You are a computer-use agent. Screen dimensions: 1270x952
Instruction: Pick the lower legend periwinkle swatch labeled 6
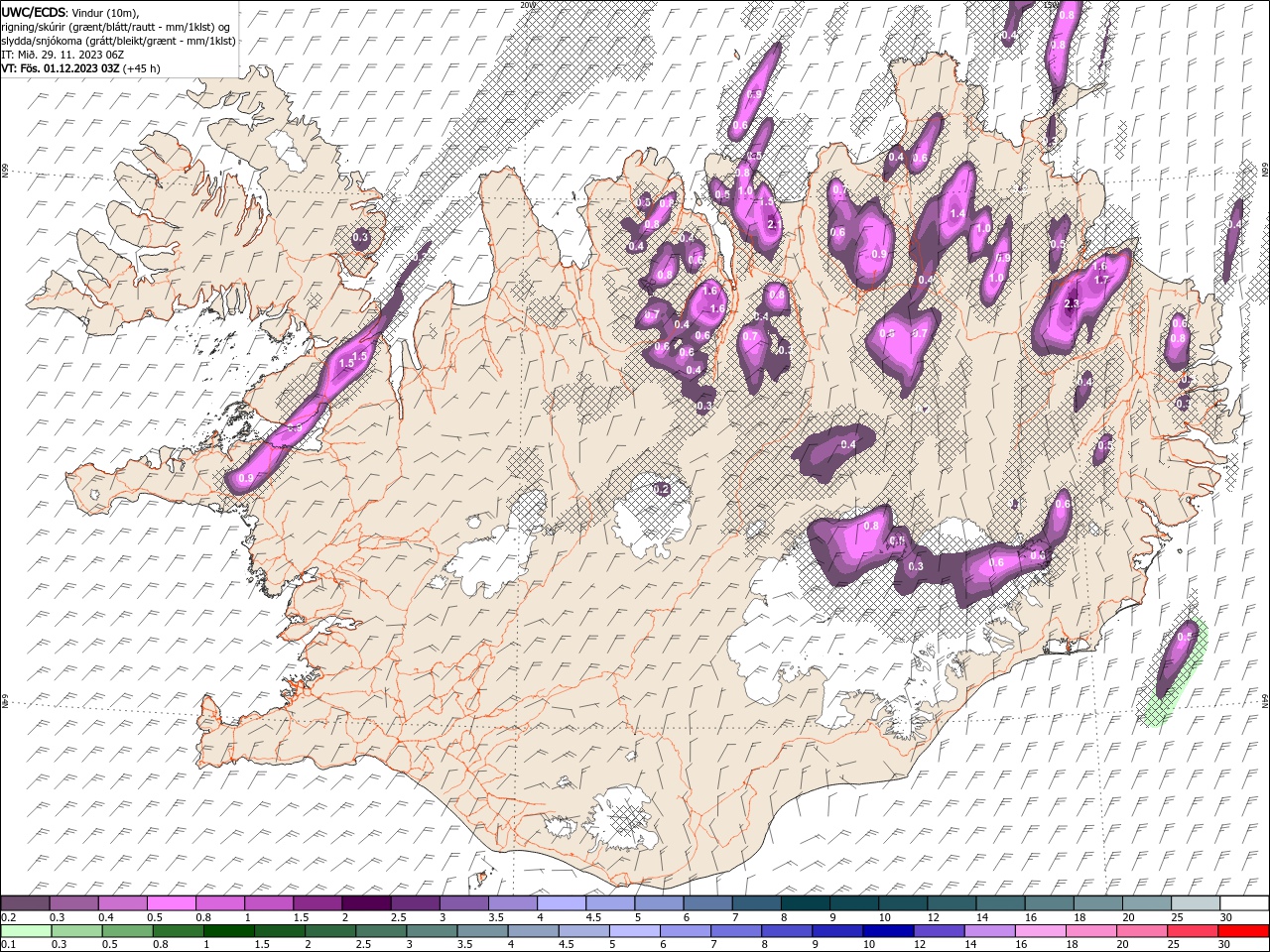(x=686, y=931)
